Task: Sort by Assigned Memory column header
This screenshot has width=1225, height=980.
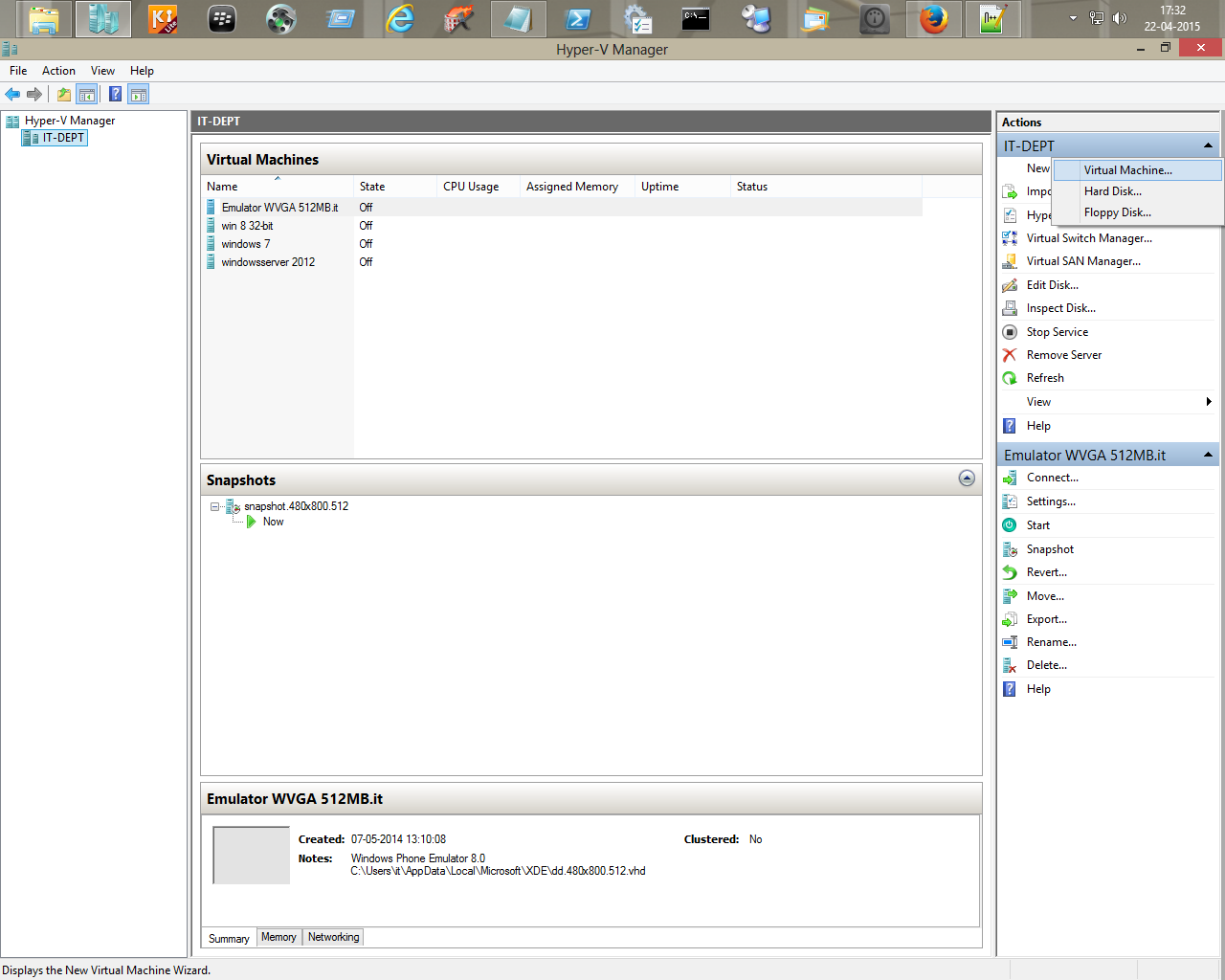Action: click(x=577, y=187)
